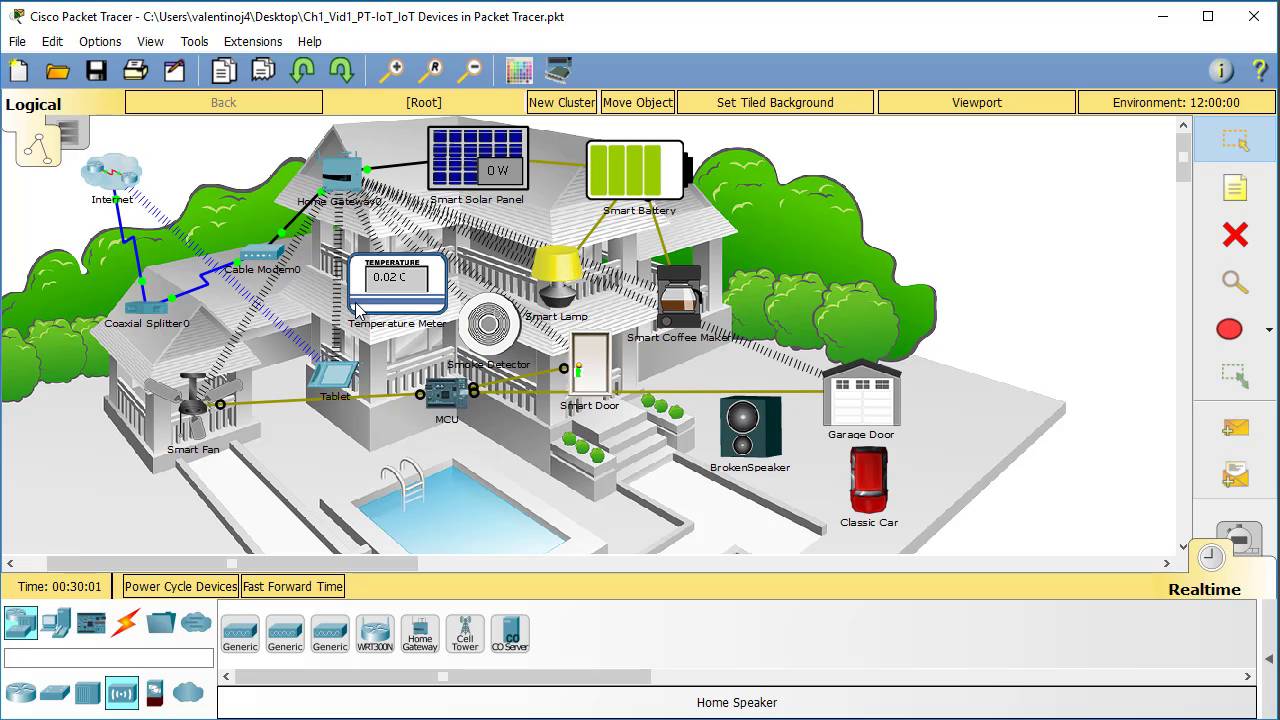This screenshot has height=720, width=1280.
Task: Open the [Root] cluster navigation
Action: click(424, 102)
